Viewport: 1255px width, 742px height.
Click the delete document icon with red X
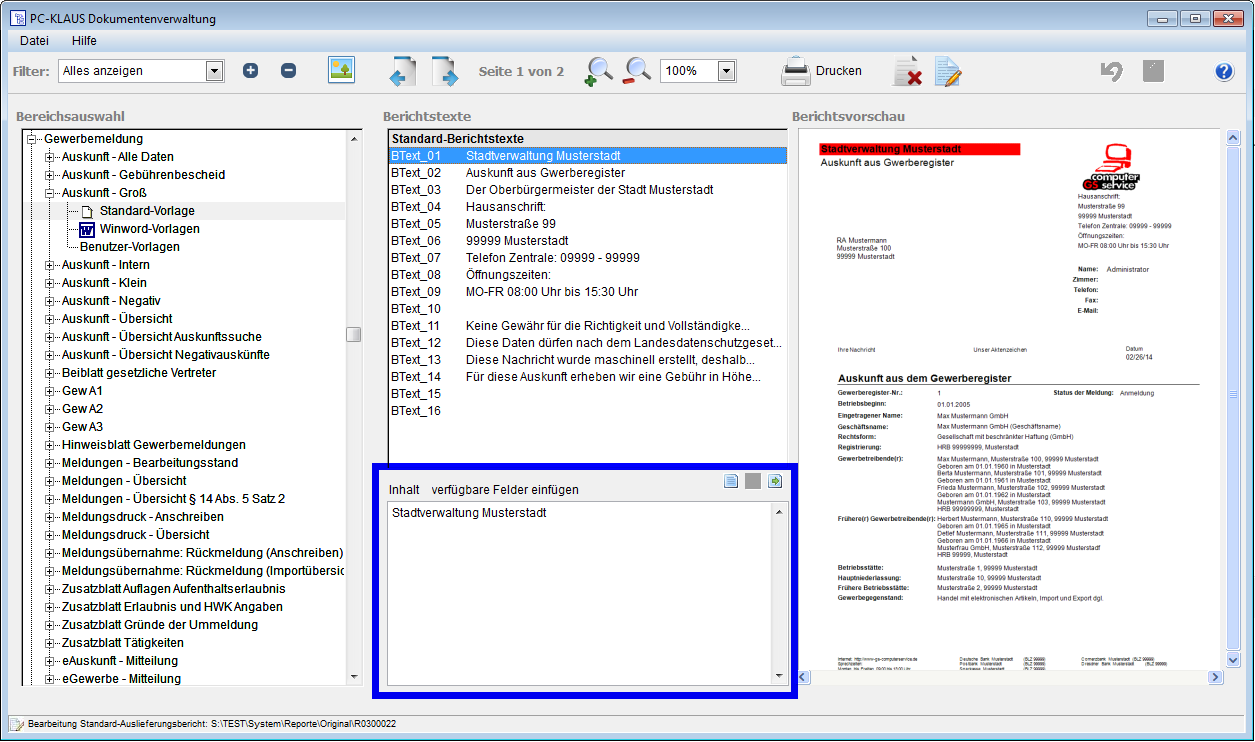click(x=907, y=71)
